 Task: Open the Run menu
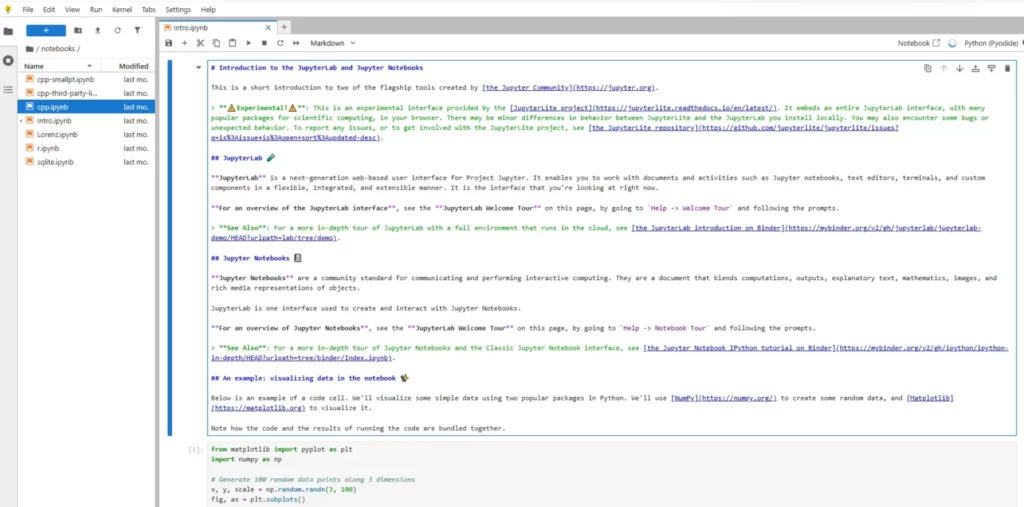click(96, 10)
